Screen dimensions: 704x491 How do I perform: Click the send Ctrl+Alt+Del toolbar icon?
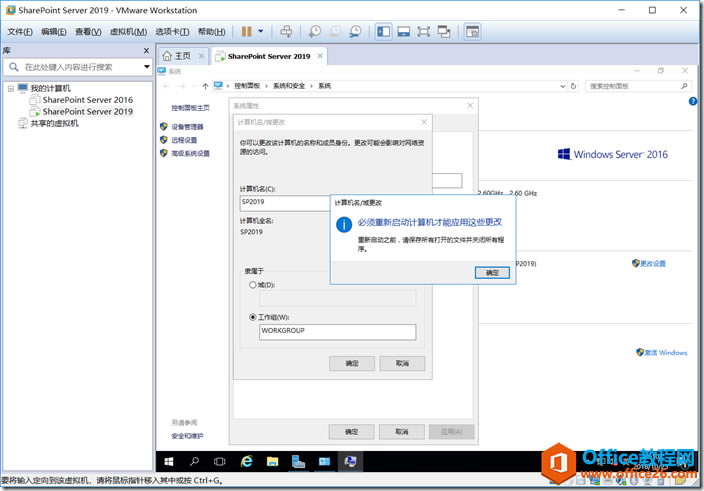point(287,32)
